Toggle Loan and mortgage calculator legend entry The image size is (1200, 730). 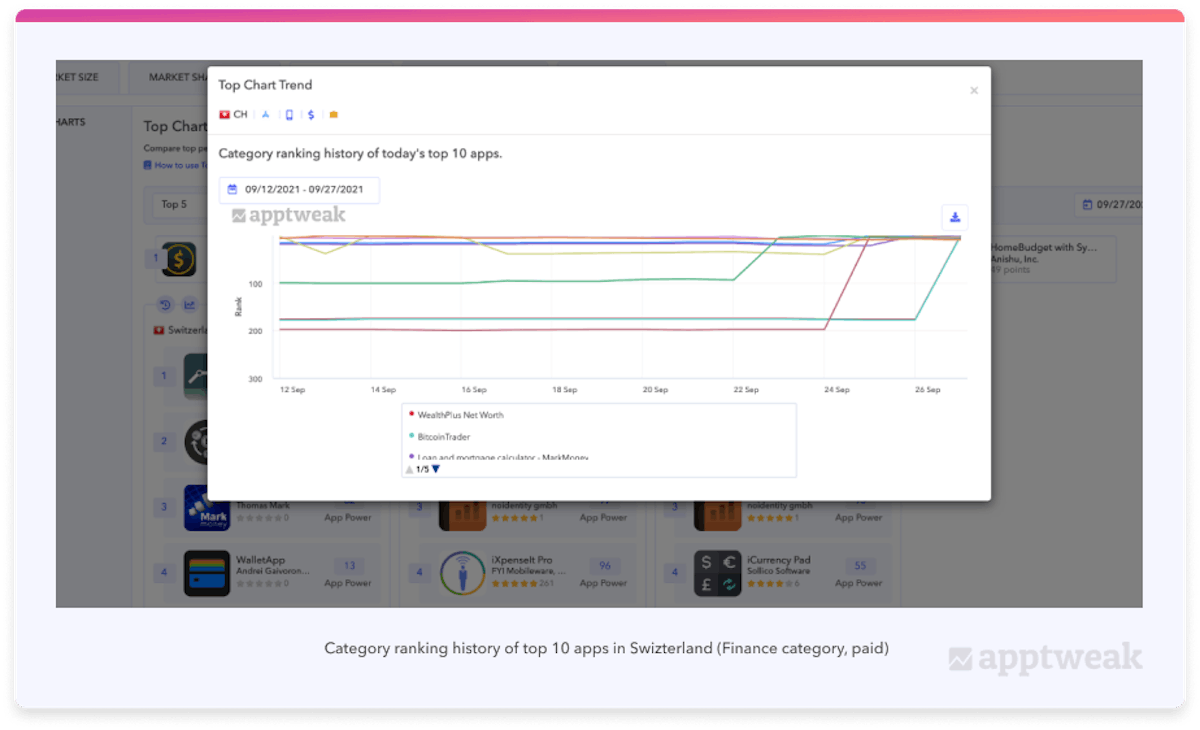tap(502, 456)
